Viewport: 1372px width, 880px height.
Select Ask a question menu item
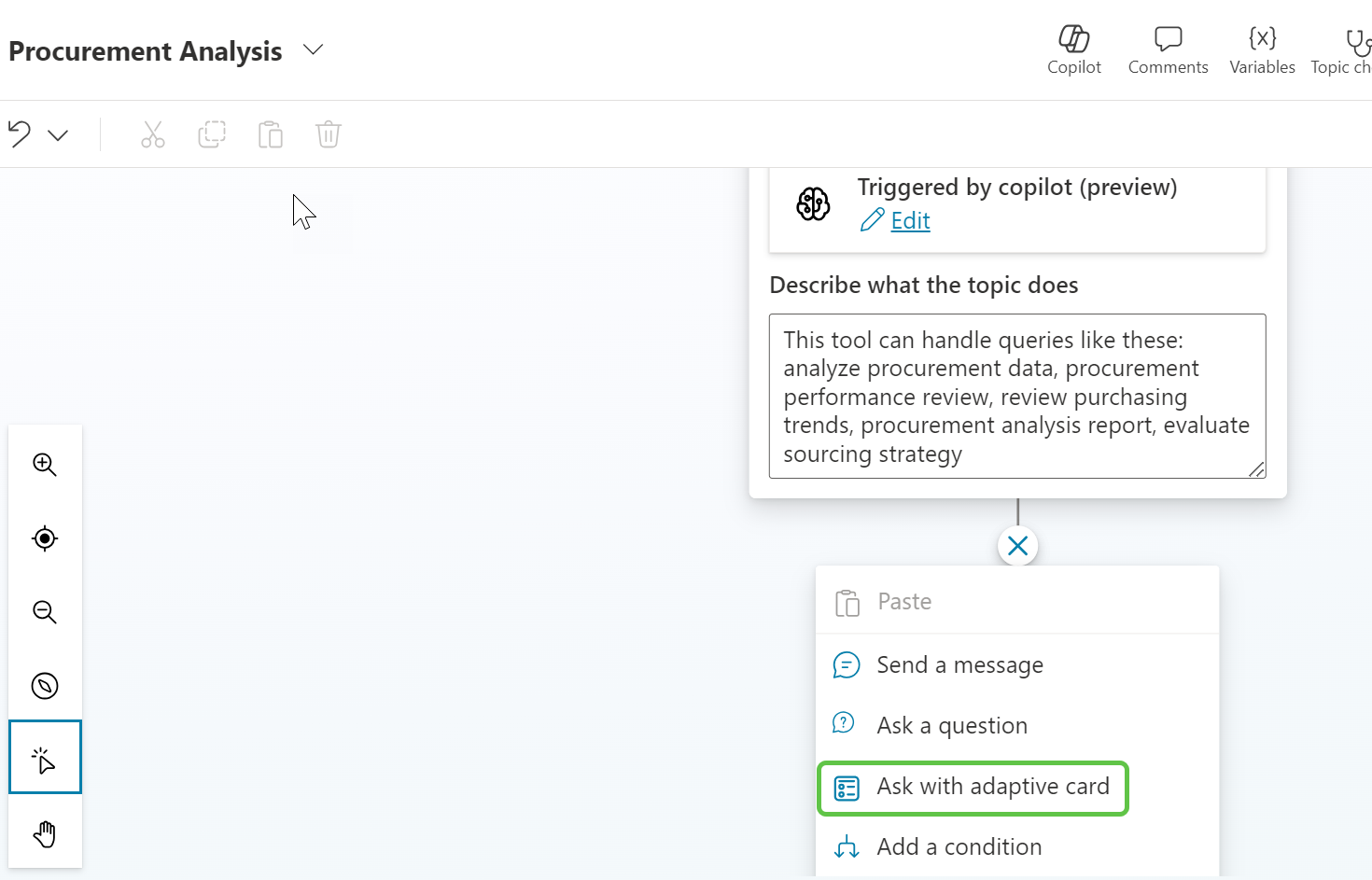pyautogui.click(x=951, y=725)
